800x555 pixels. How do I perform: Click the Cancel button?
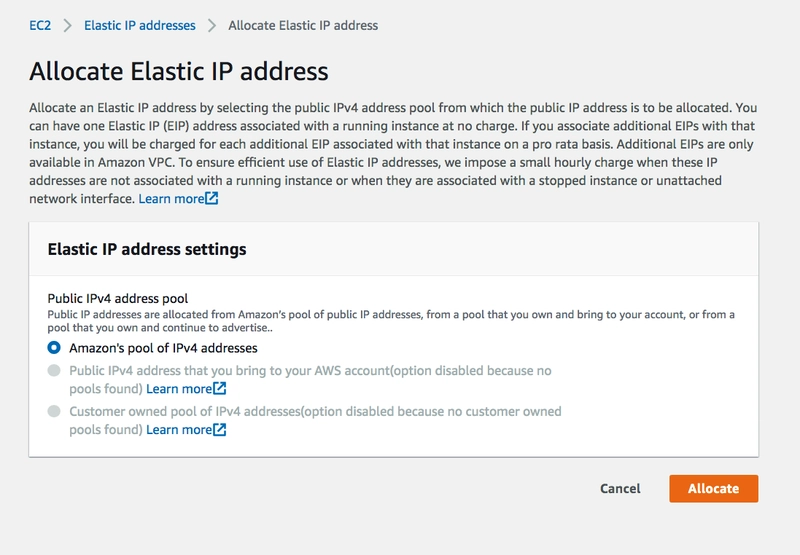620,489
